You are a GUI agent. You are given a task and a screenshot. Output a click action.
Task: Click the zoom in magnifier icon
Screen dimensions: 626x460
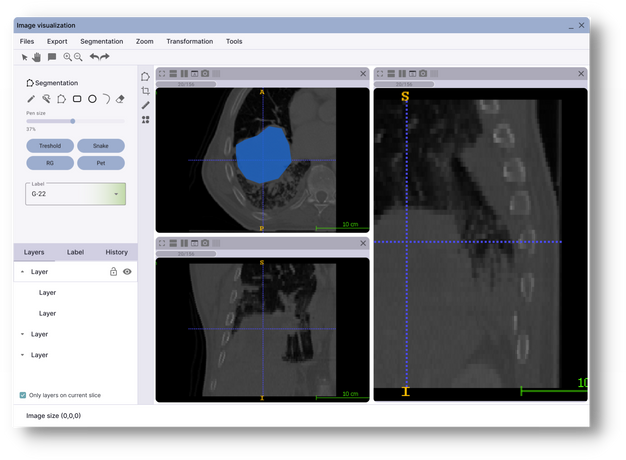pyautogui.click(x=67, y=57)
